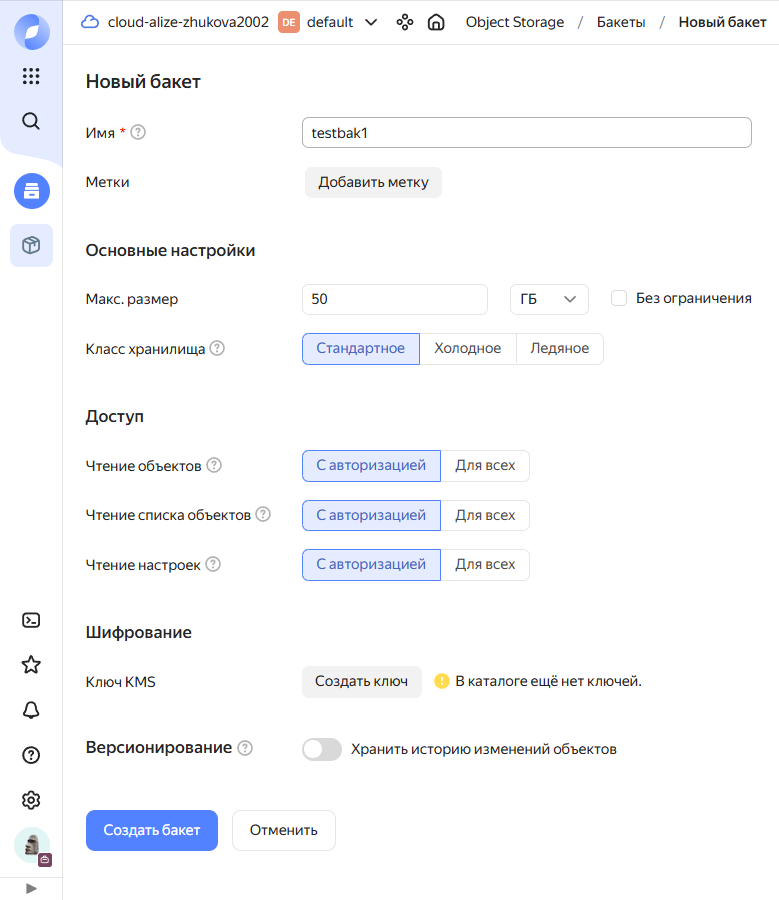Open the all services grid icon

pos(31,76)
